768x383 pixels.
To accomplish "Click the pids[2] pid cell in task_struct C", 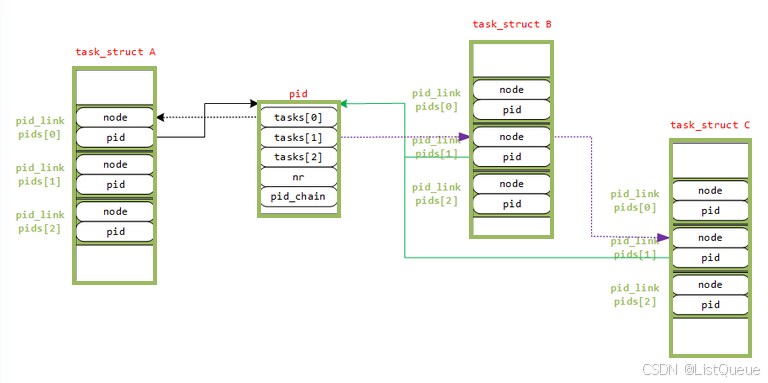I will click(710, 305).
